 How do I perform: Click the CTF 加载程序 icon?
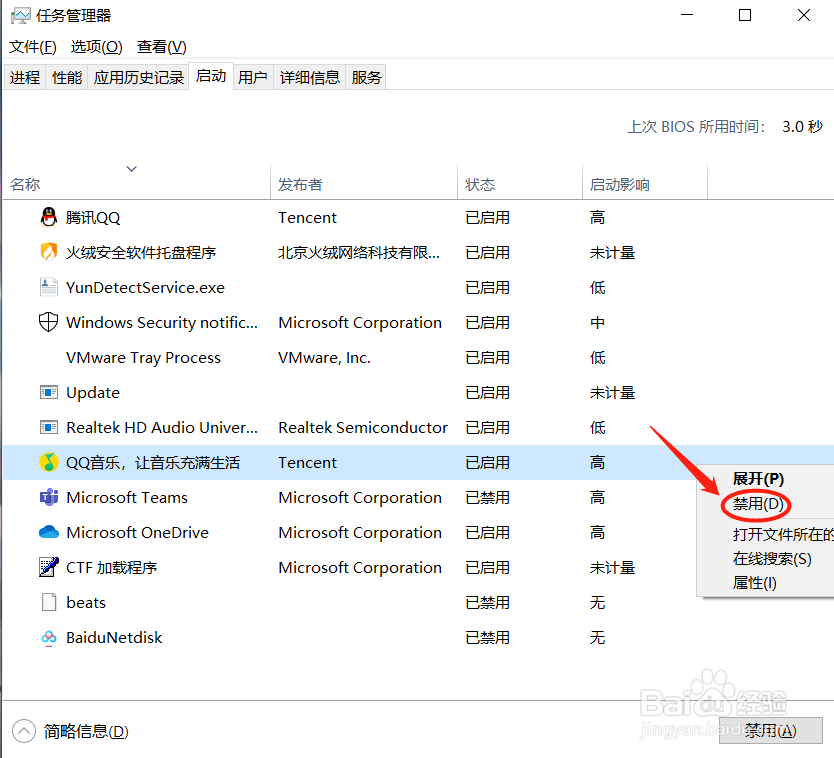48,567
